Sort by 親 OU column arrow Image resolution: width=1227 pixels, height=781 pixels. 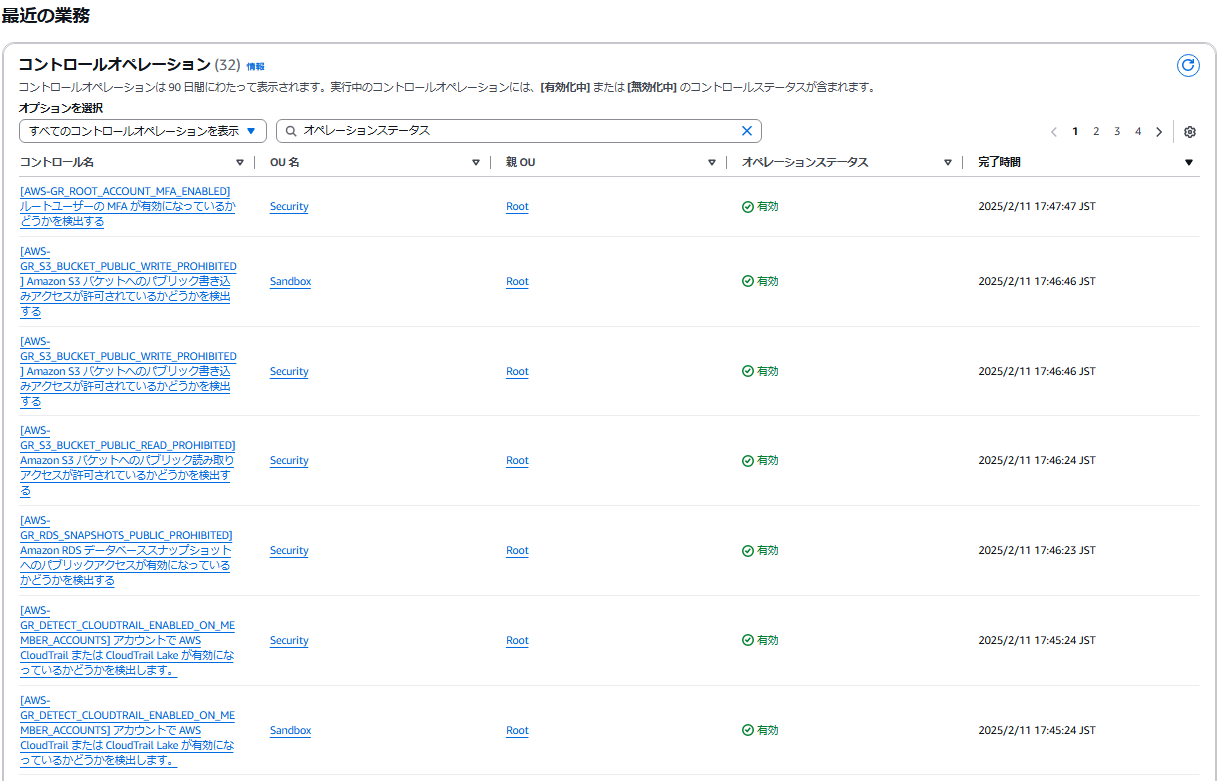pyautogui.click(x=712, y=162)
